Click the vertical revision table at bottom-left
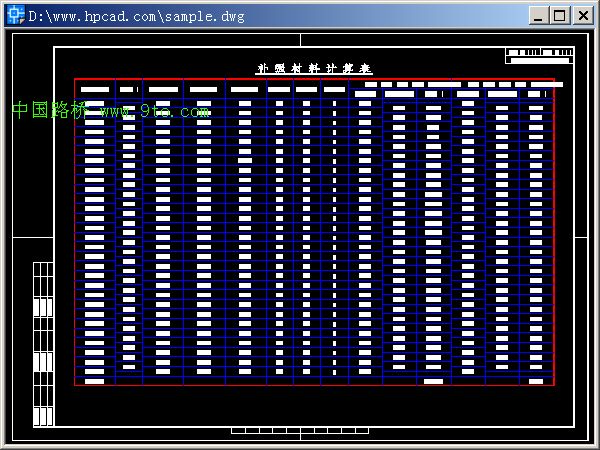600x450 pixels. click(43, 344)
